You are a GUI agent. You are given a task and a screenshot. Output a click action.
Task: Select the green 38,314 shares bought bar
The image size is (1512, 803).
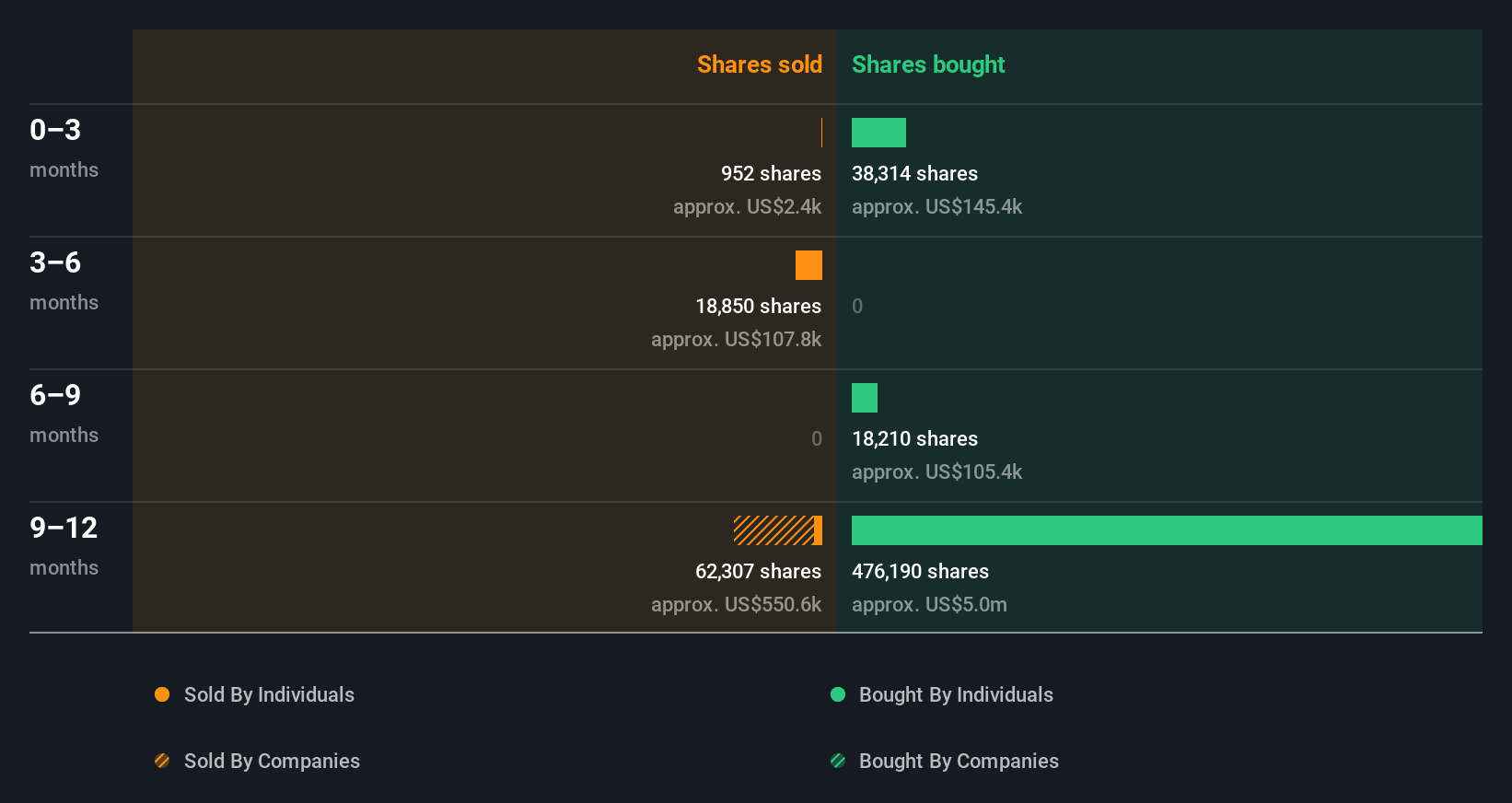tap(878, 133)
